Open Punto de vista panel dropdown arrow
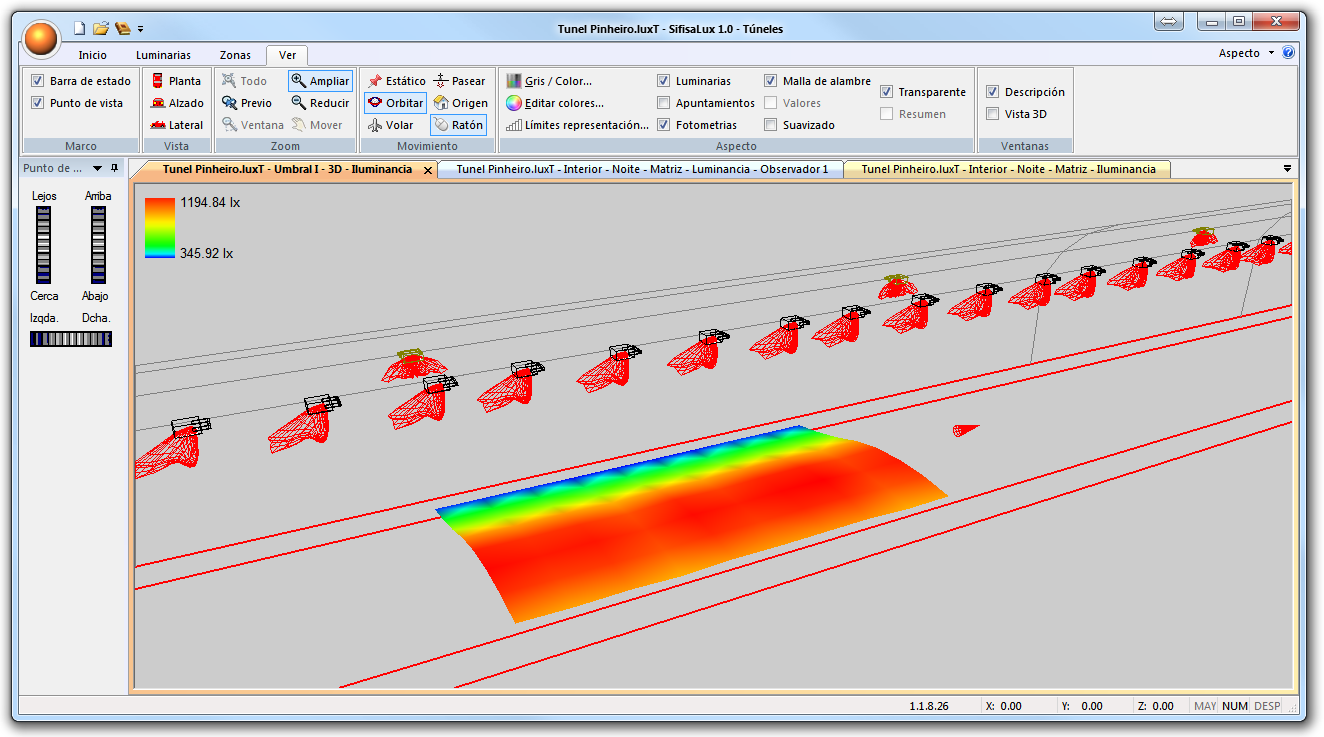Image resolution: width=1324 pixels, height=737 pixels. [x=98, y=168]
